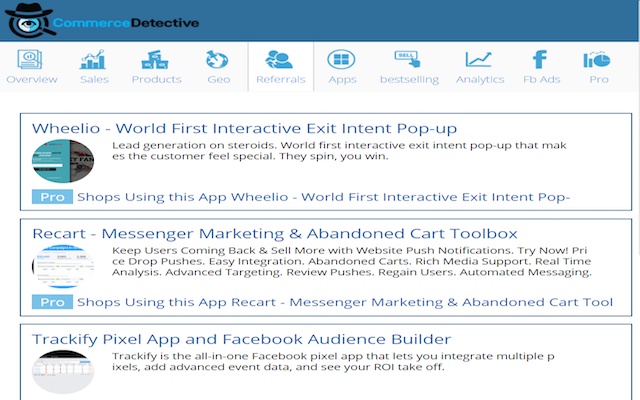
Task: Open the Trackify Pixel App title link
Action: point(242,339)
